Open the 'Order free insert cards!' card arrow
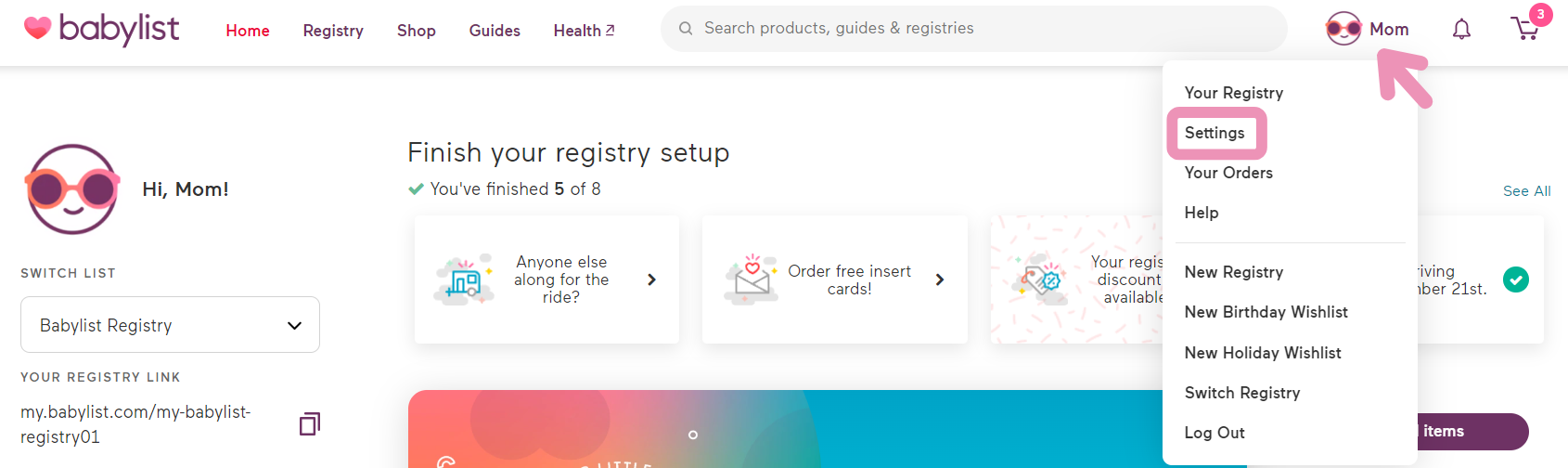The width and height of the screenshot is (1568, 468). [940, 279]
